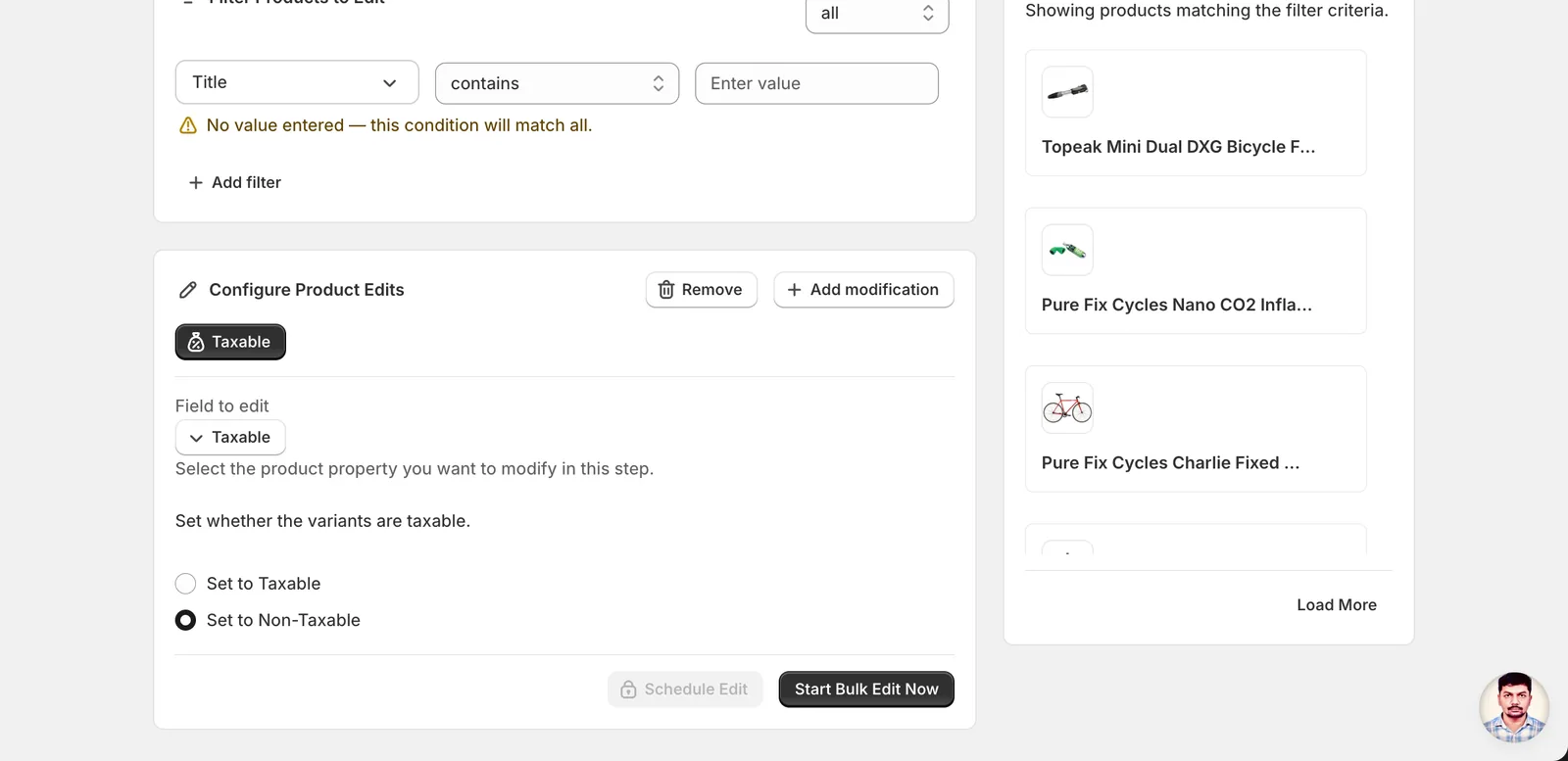Image resolution: width=1568 pixels, height=761 pixels.
Task: Click 'Pure Fix Cycles Charlie Fixed ...' title
Action: (1170, 462)
